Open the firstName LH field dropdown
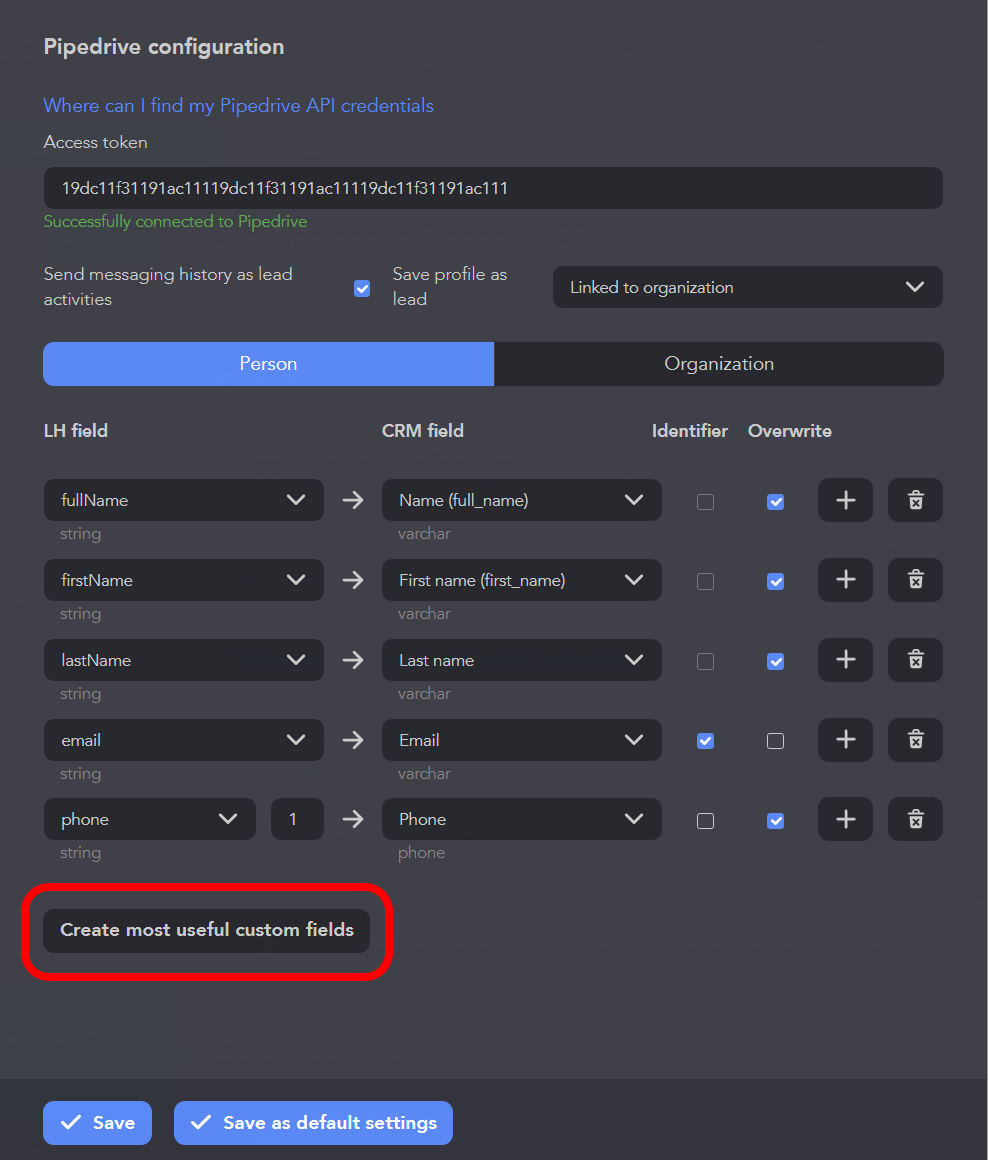Viewport: 988px width, 1160px height. pyautogui.click(x=183, y=580)
